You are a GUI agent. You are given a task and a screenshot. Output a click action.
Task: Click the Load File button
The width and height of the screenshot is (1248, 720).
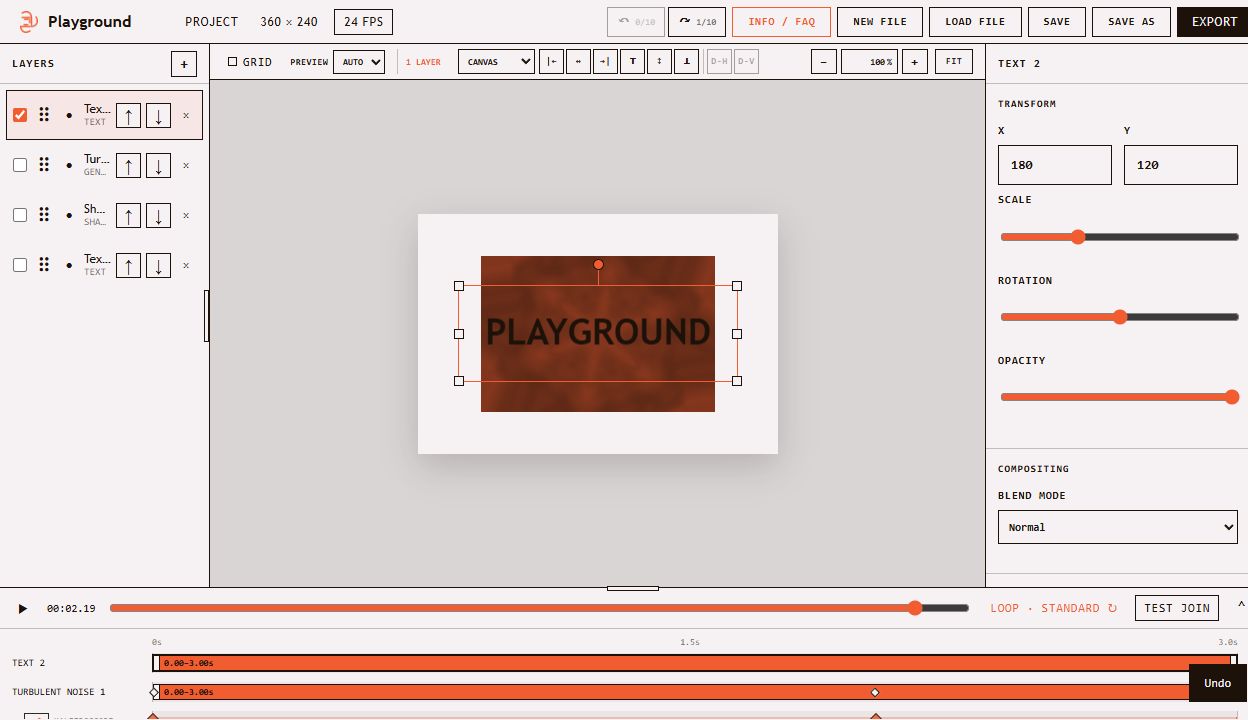[x=975, y=22]
